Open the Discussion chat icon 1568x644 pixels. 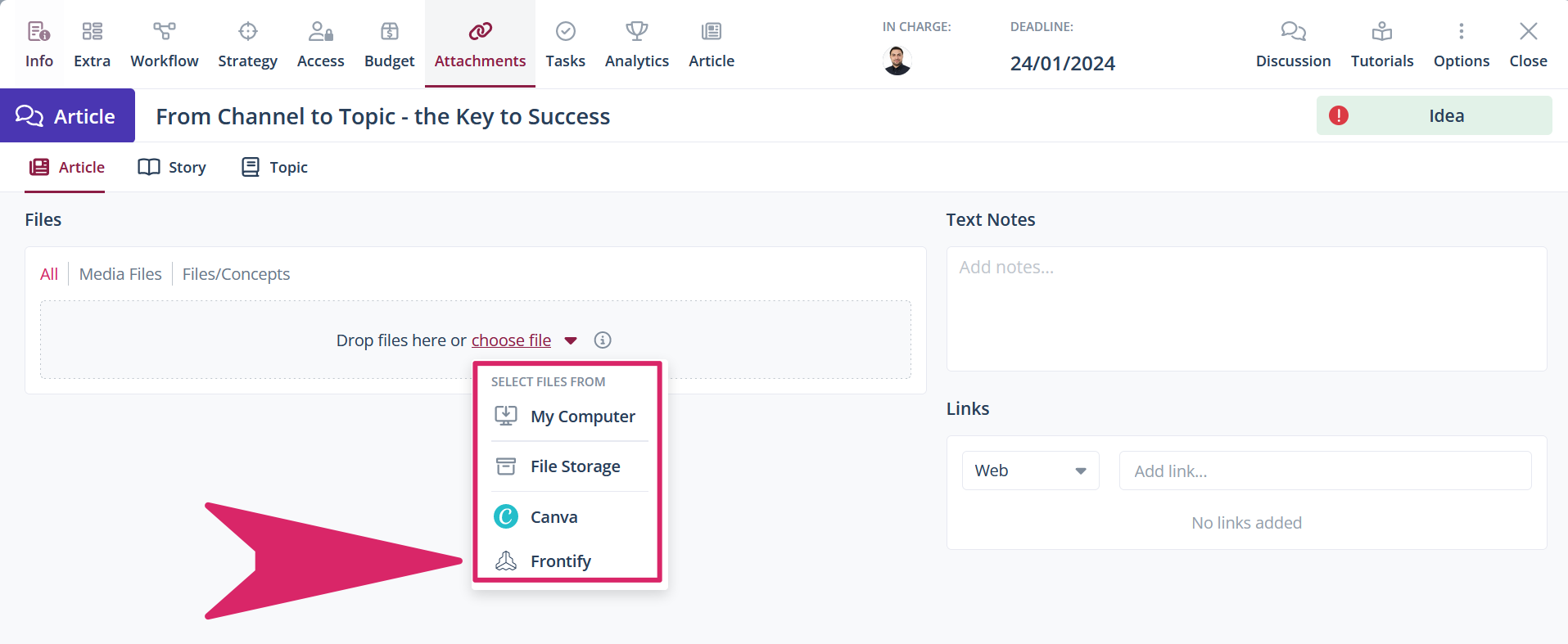(x=1293, y=32)
